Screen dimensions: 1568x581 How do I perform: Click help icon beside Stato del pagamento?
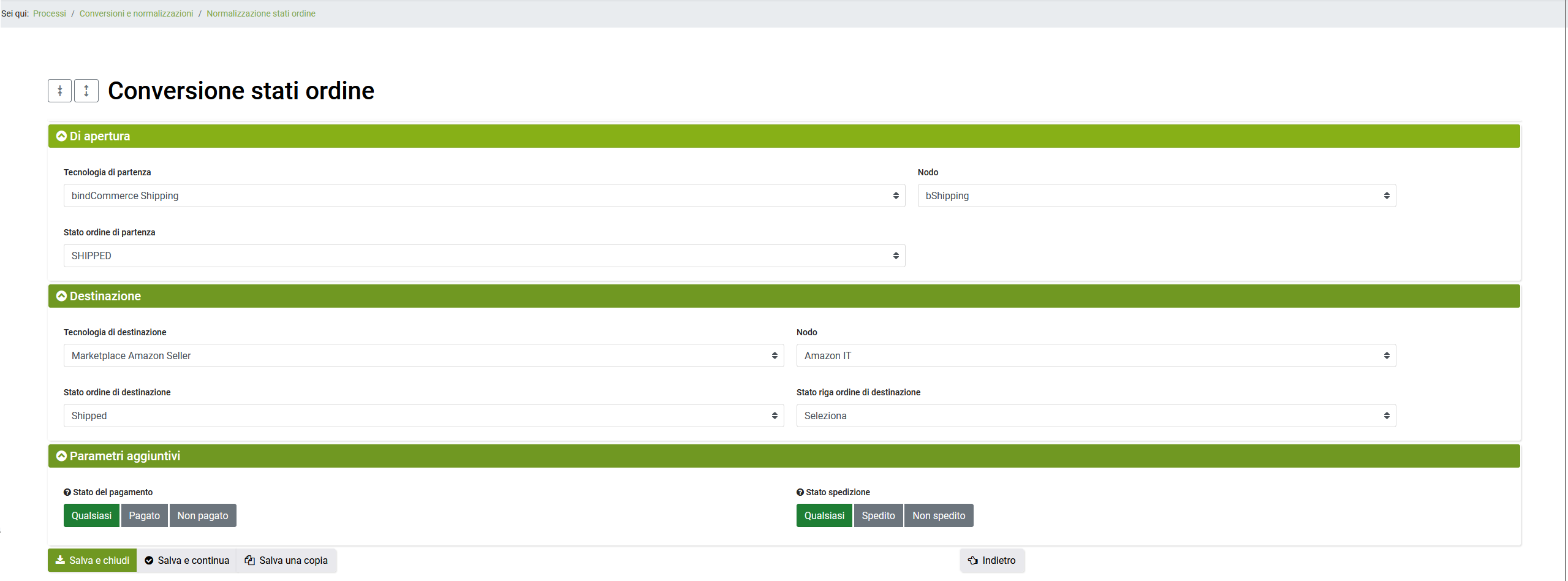(67, 492)
